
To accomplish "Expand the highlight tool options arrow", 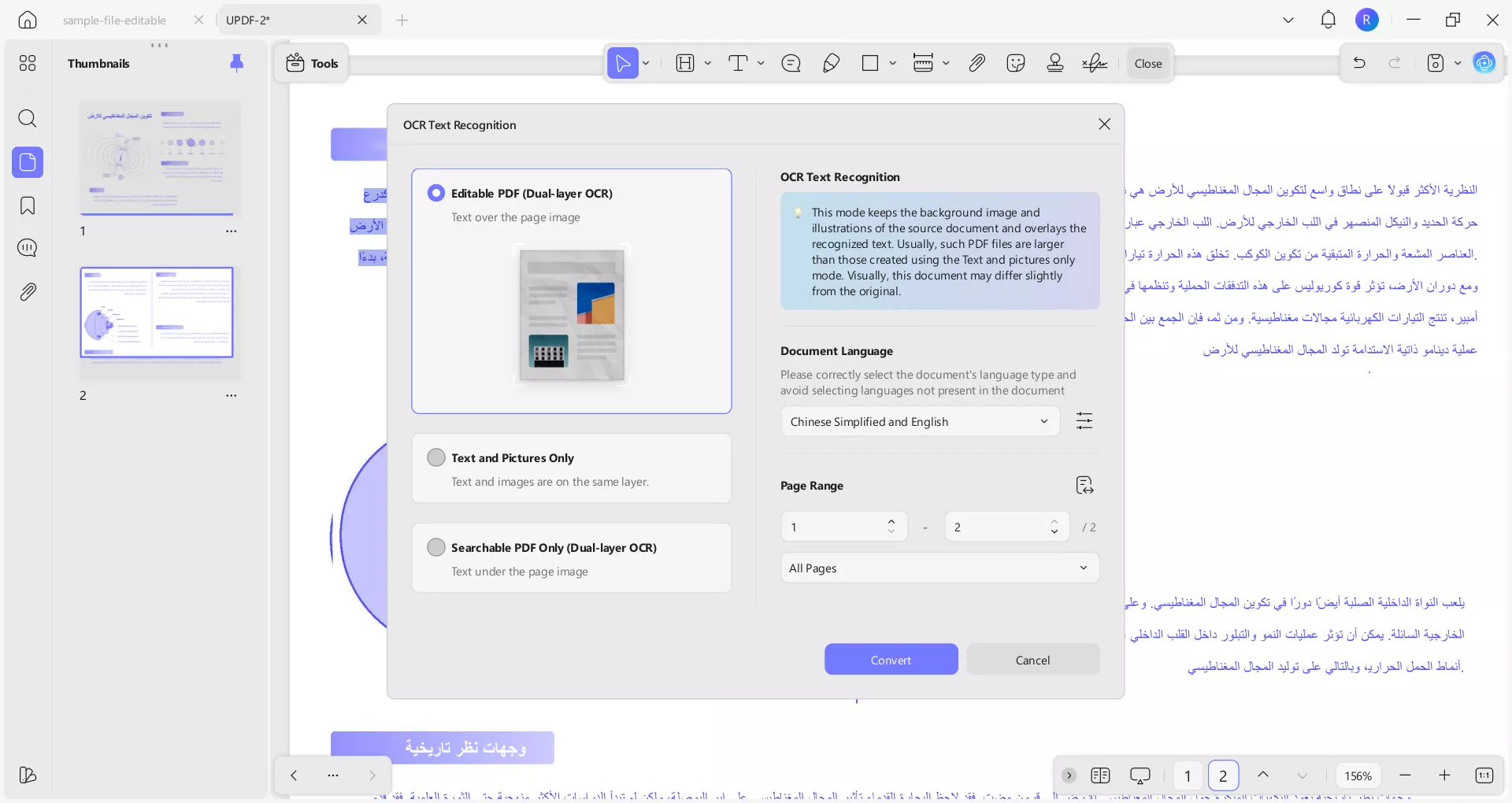I will pyautogui.click(x=707, y=64).
